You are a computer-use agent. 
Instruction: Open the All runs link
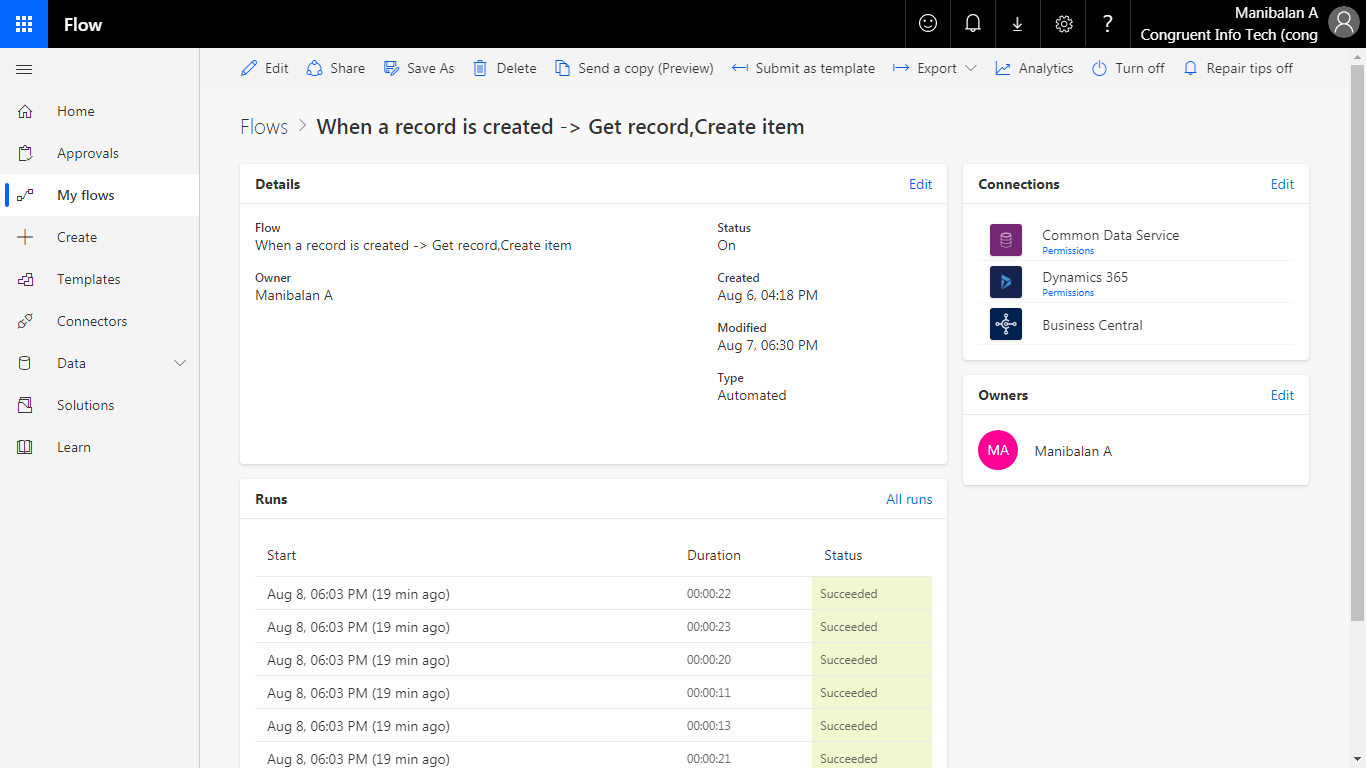click(x=909, y=499)
